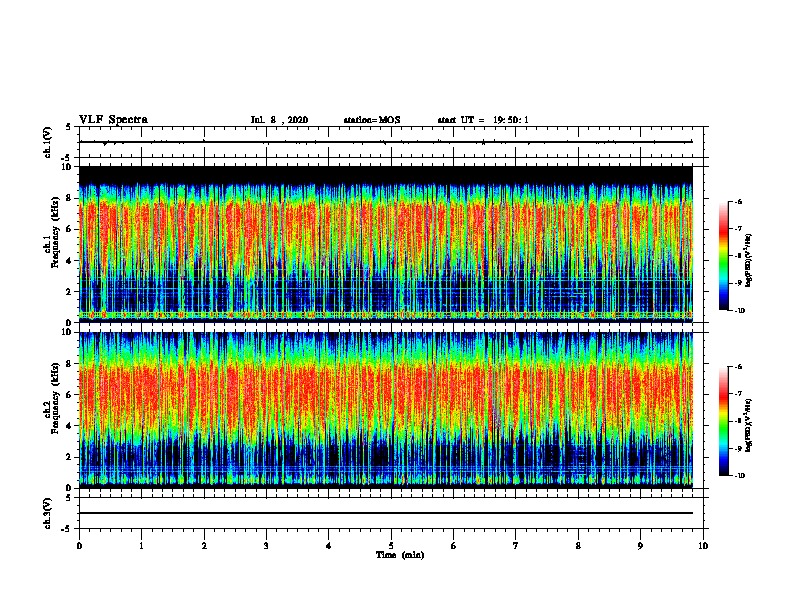Screen dimensions: 792x612
Task: Click the "-6" tick on ch.2 colorbar
Action: 738,367
